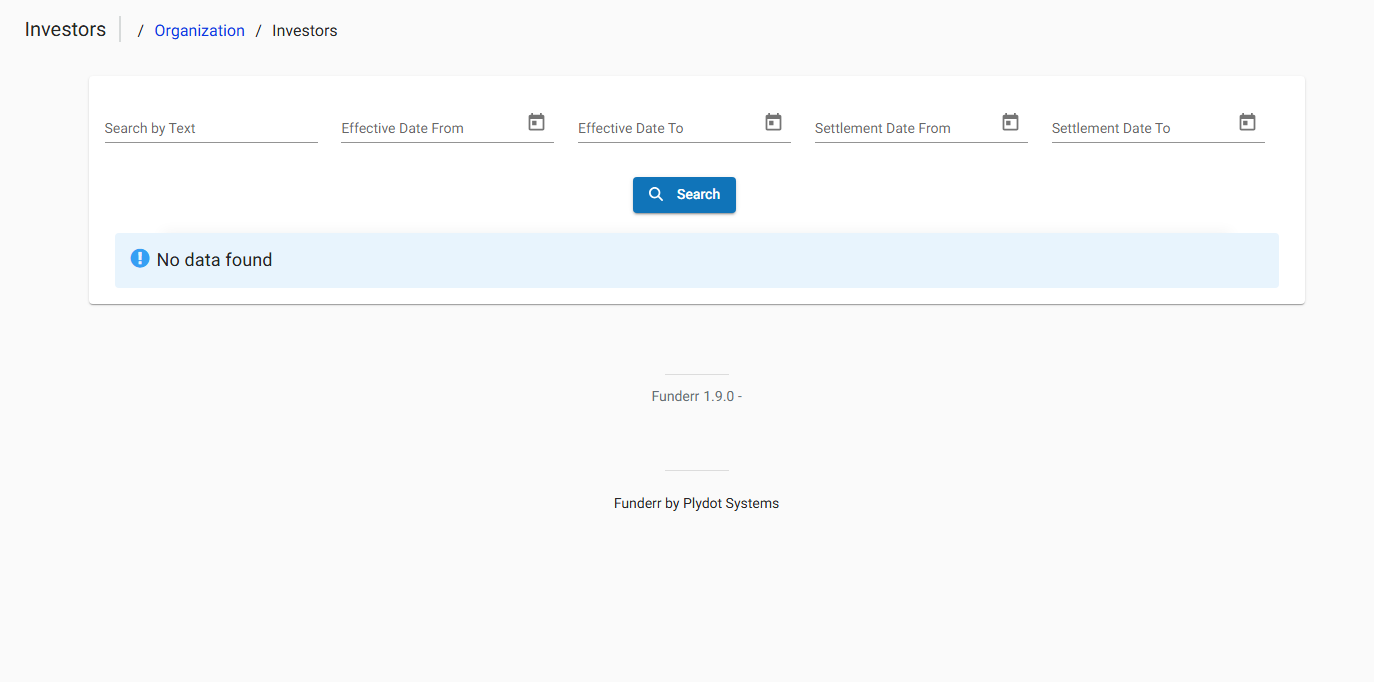This screenshot has height=682, width=1374.
Task: Click the blue info icon in the alert banner
Action: (x=139, y=257)
